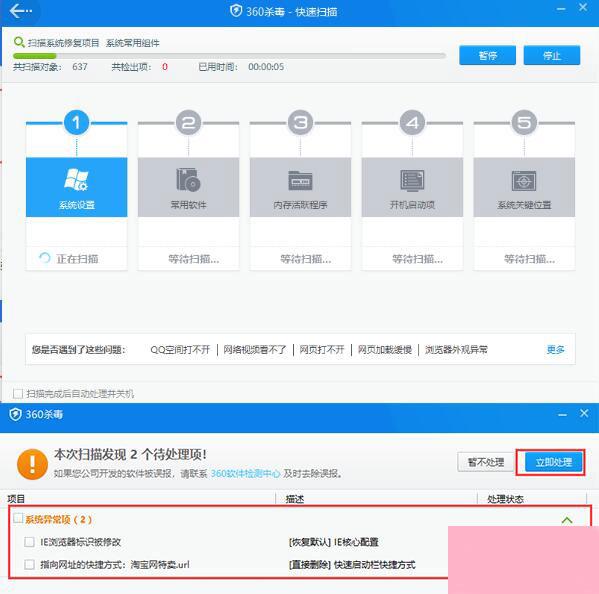This screenshot has width=599, height=594.
Task: Select the 浏览器外观异常 problem link
Action: click(456, 350)
